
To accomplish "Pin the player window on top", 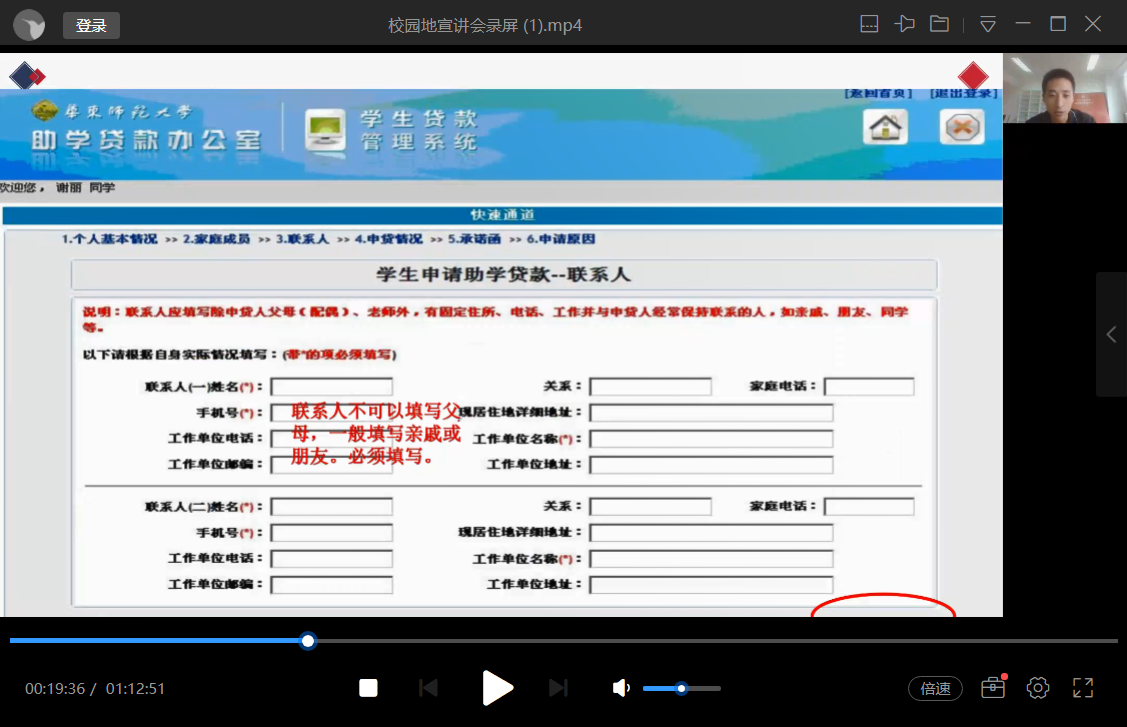I will (x=905, y=24).
